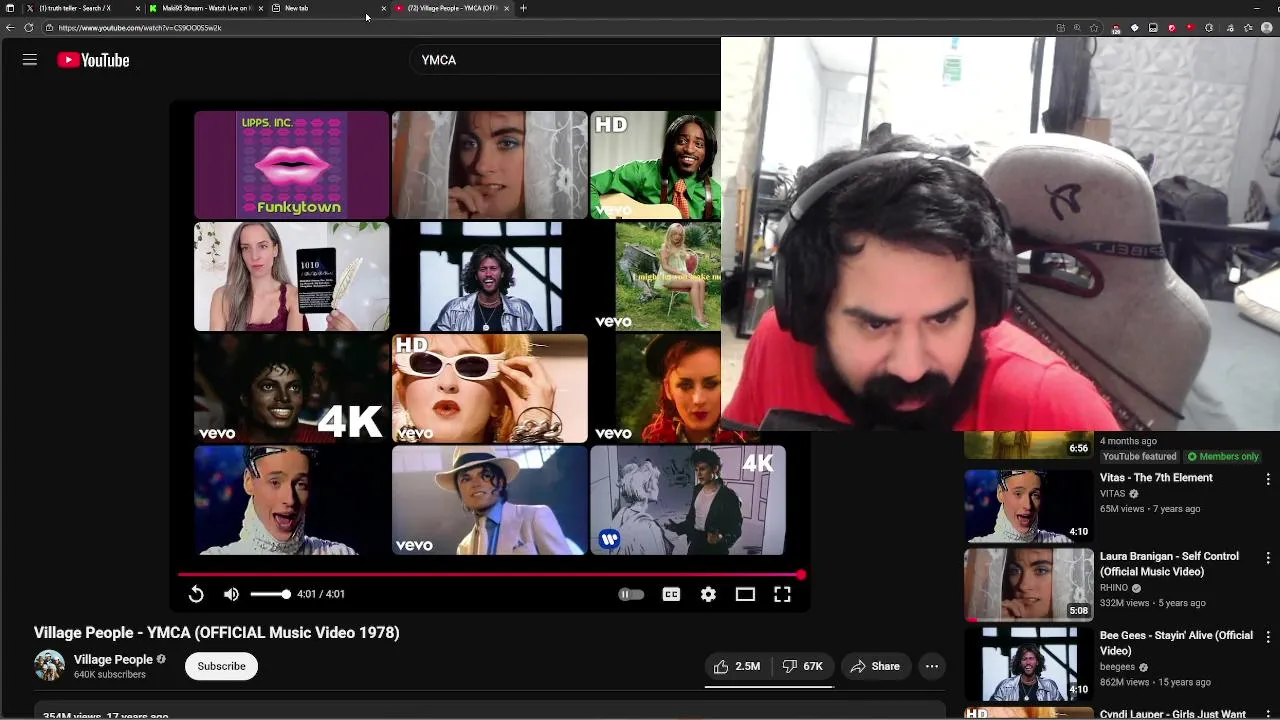This screenshot has height=720, width=1280.
Task: Open Laura Branigan - Self Control sidebar title
Action: tap(1169, 564)
